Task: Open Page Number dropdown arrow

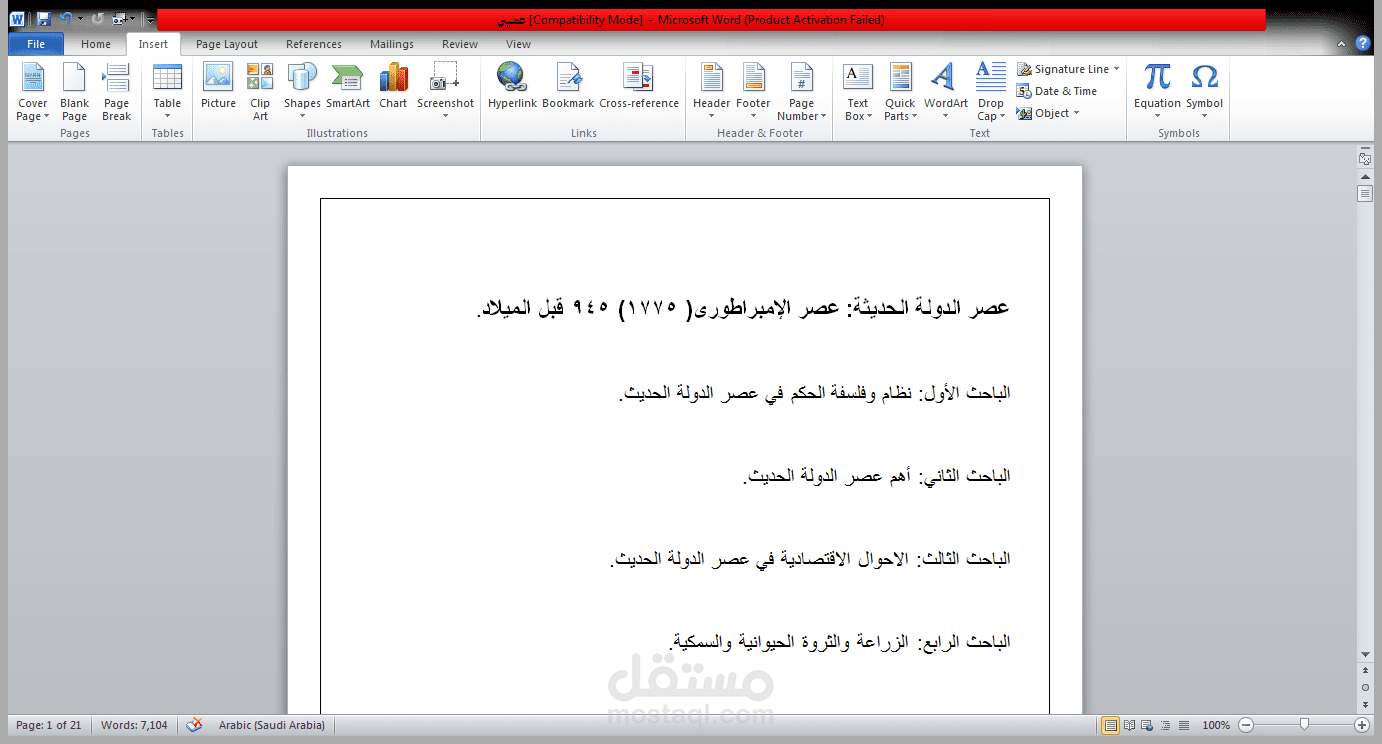Action: click(x=822, y=117)
